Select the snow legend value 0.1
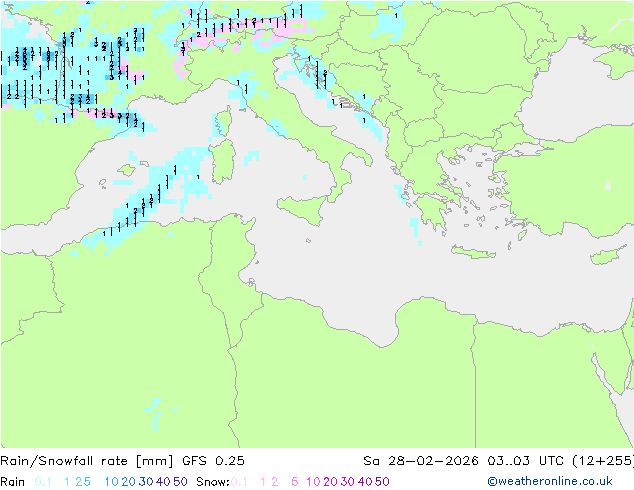Screen dimensions: 634x490 point(239,482)
